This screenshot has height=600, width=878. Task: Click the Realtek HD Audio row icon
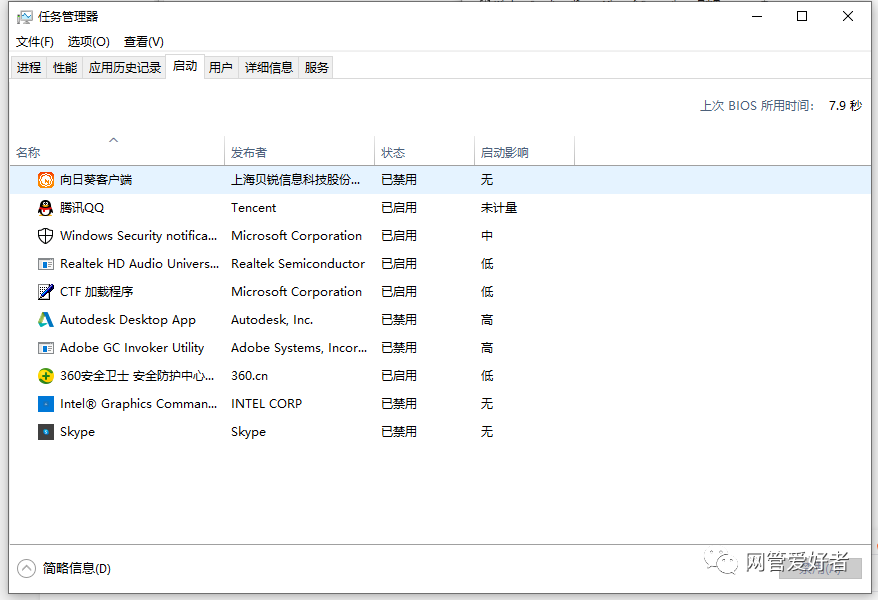(x=45, y=264)
